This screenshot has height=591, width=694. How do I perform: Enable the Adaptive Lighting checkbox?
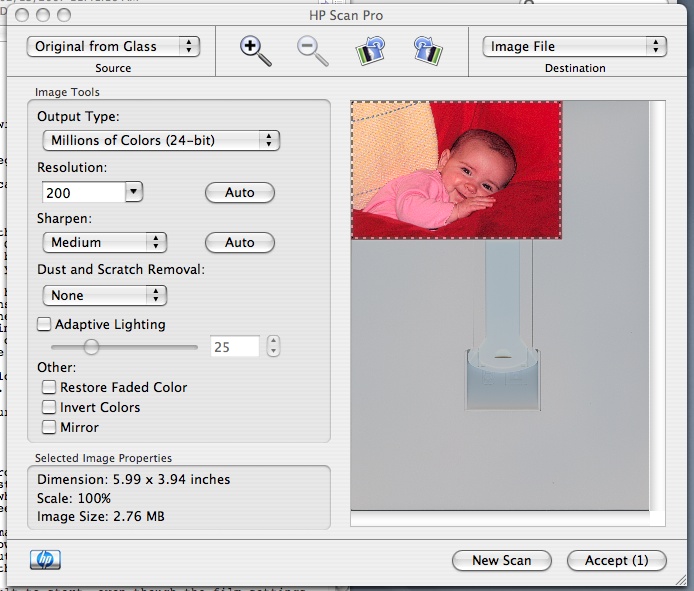coord(44,324)
